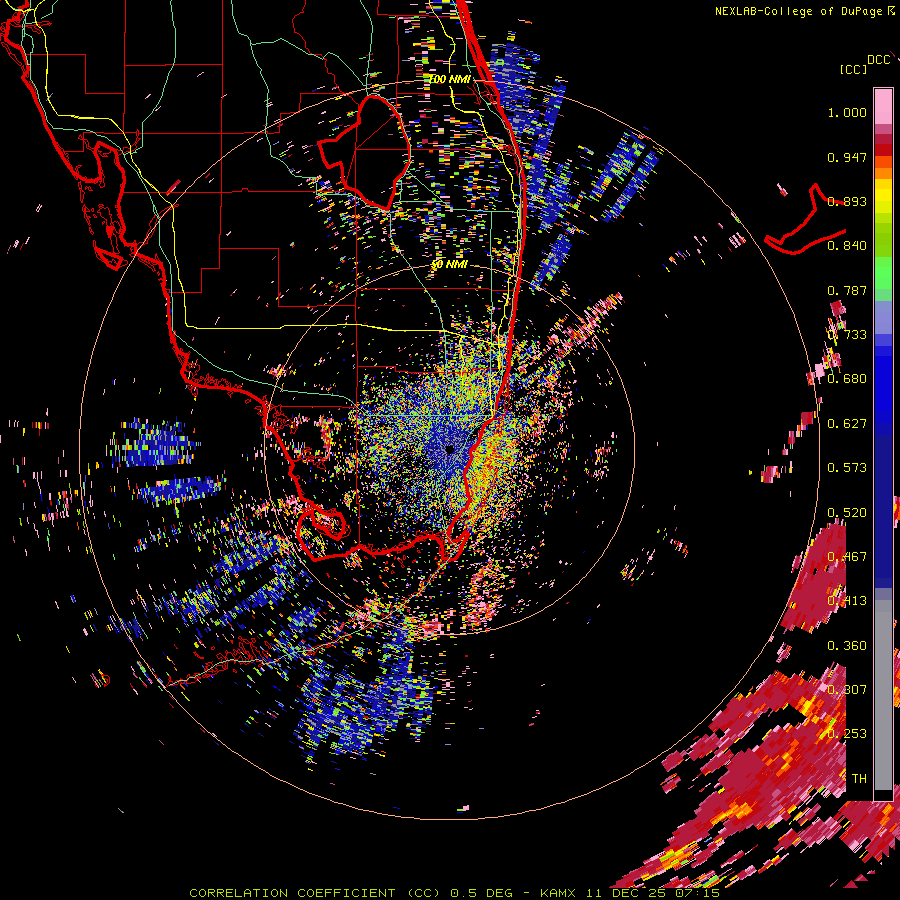900x900 pixels.
Task: Pick the bright green segment of color bar
Action: click(x=883, y=273)
